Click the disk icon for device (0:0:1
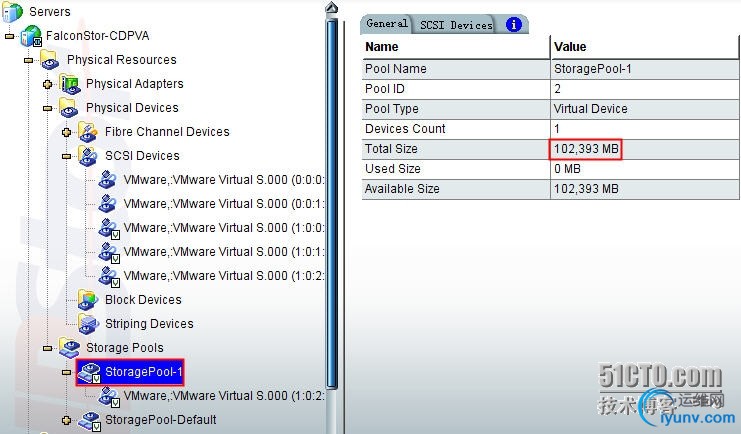The image size is (741, 434). [x=108, y=204]
